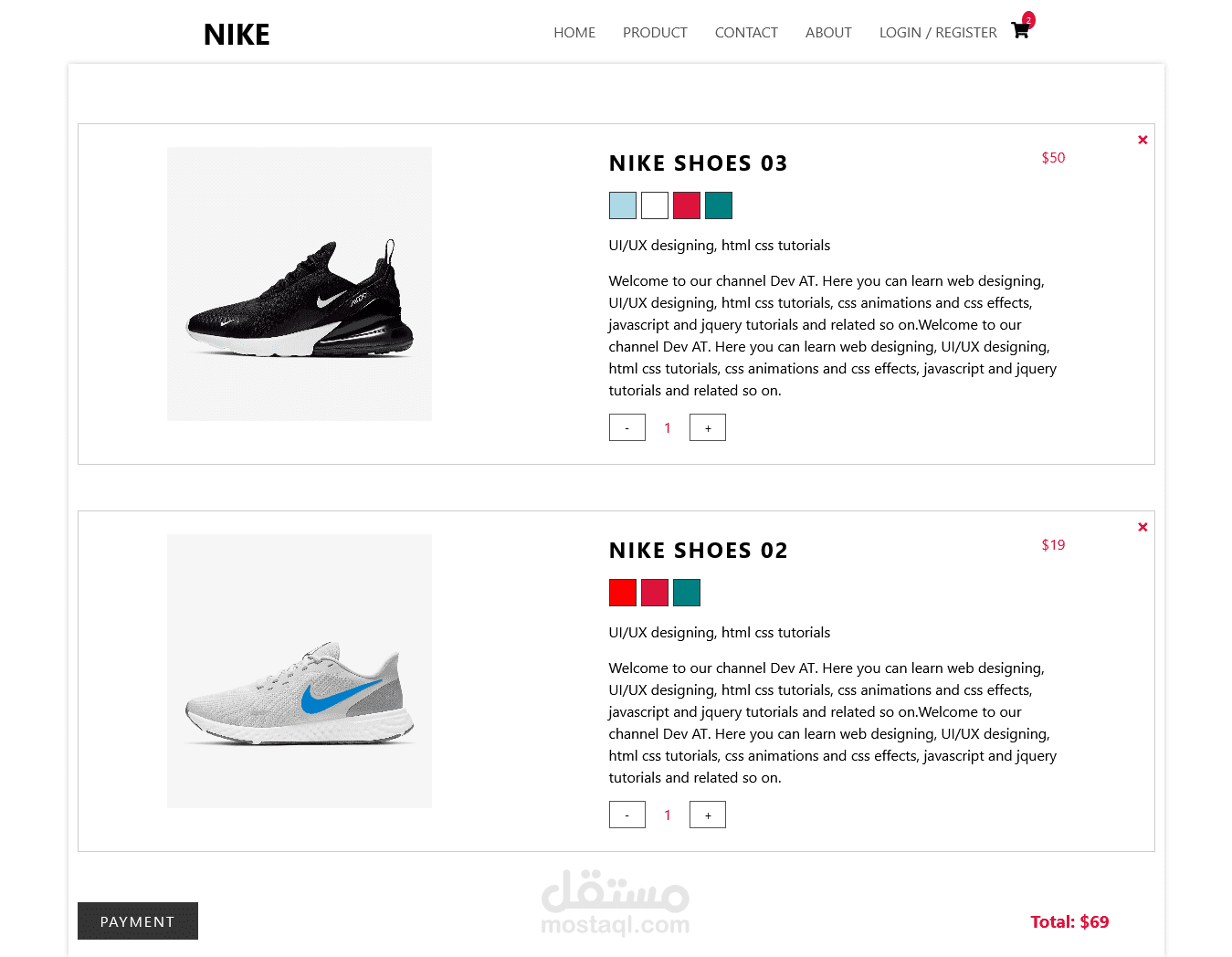Select light blue color for Shoes 03
Screen dimensions: 1232x957
tap(623, 205)
